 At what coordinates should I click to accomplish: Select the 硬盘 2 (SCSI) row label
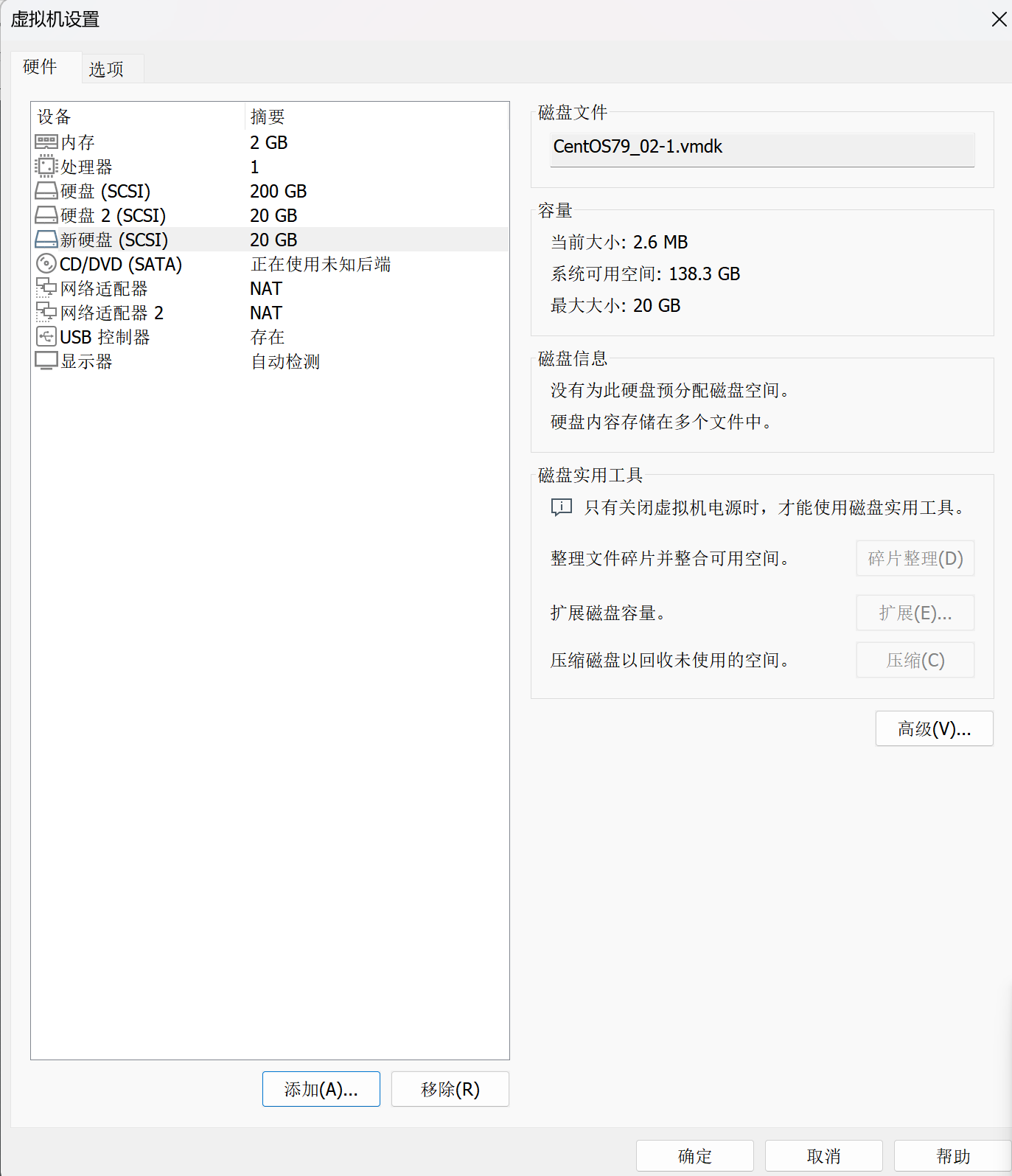pyautogui.click(x=113, y=215)
